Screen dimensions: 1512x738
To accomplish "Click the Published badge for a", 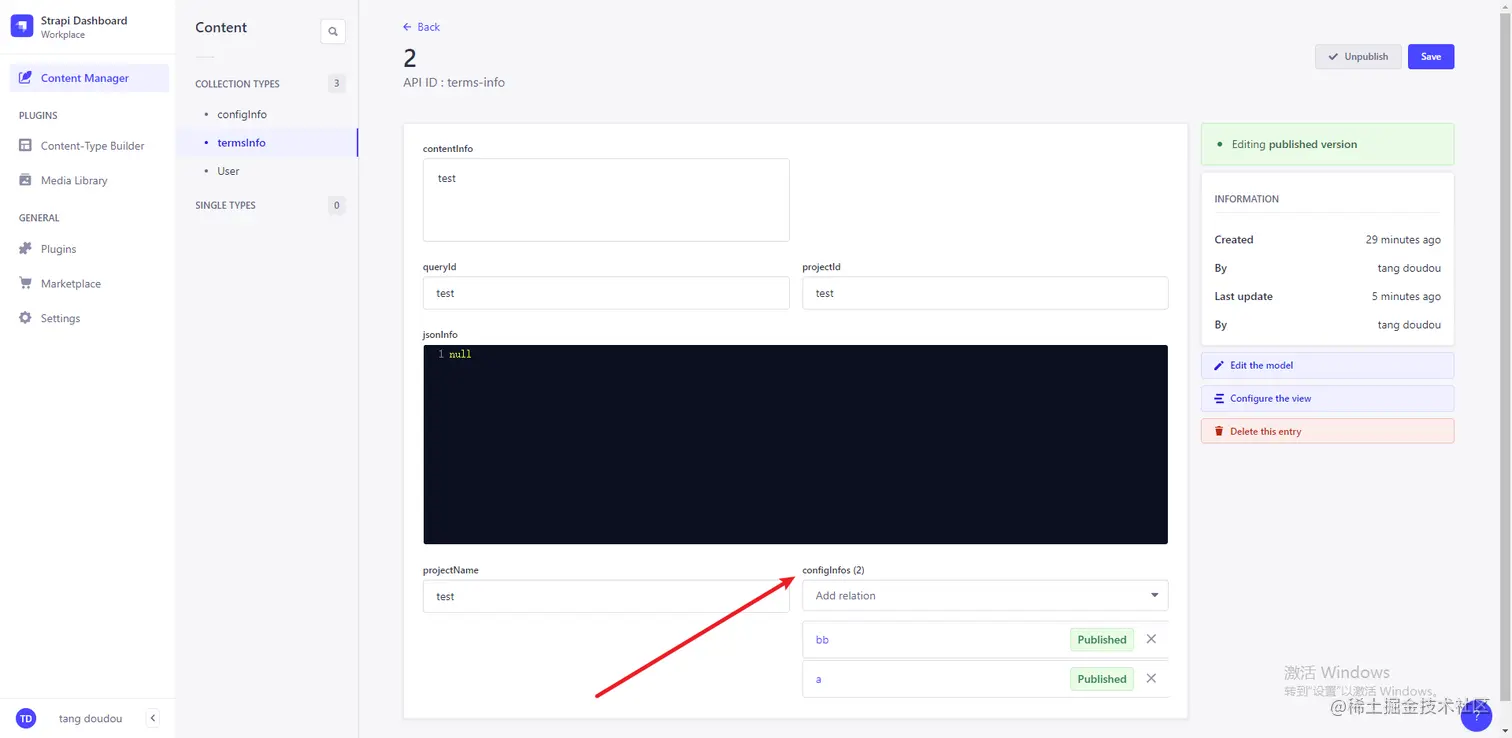I will [1102, 678].
